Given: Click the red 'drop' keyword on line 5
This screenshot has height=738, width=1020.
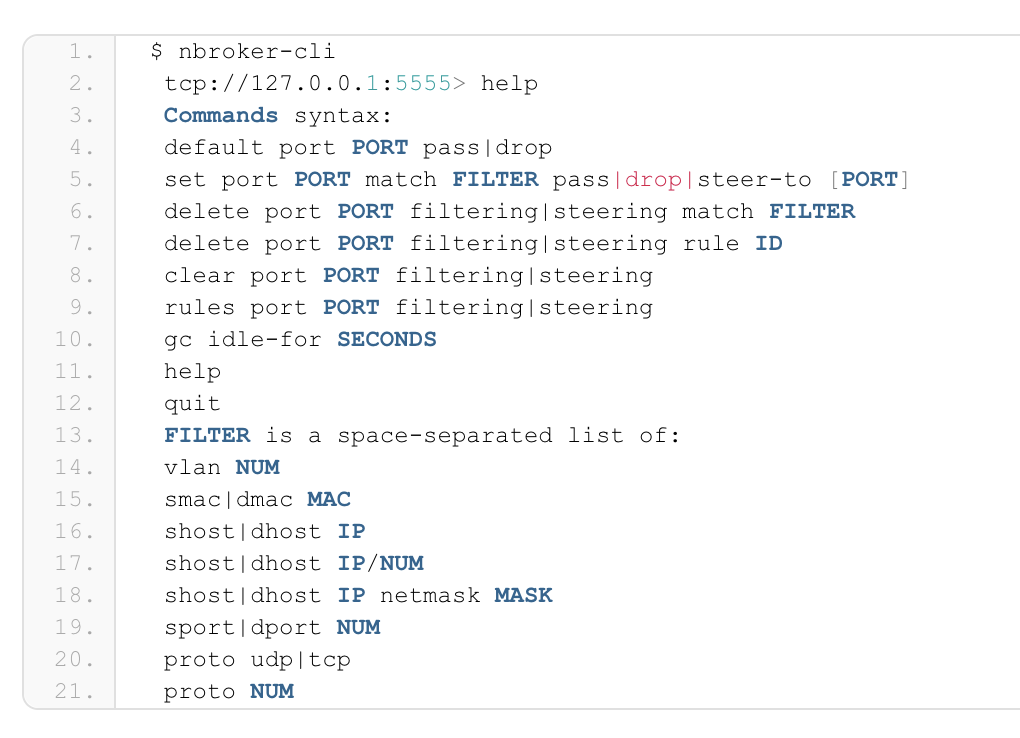Looking at the screenshot, I should coord(653,180).
